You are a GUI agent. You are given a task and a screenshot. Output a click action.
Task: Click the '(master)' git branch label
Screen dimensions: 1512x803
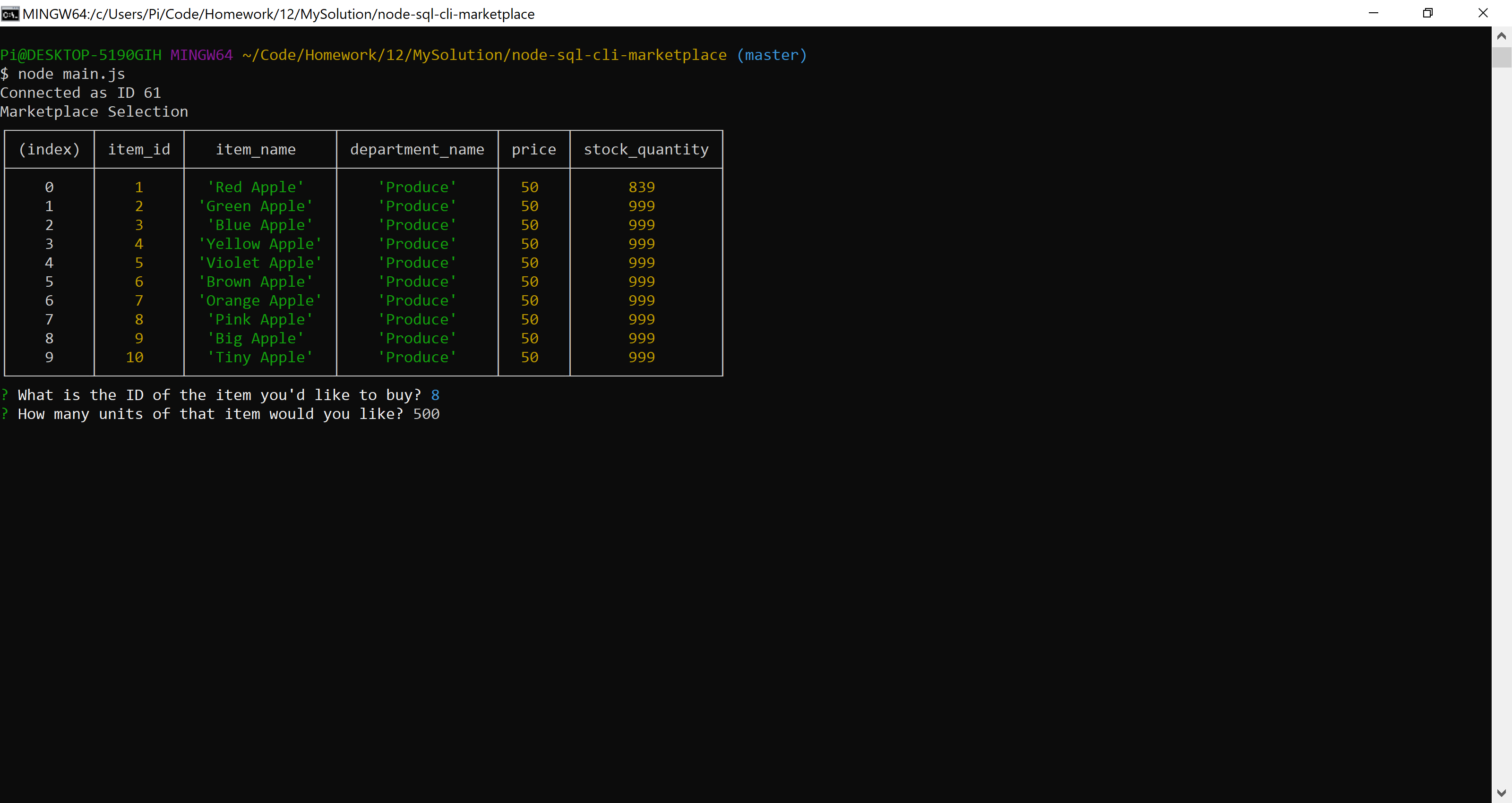click(771, 55)
